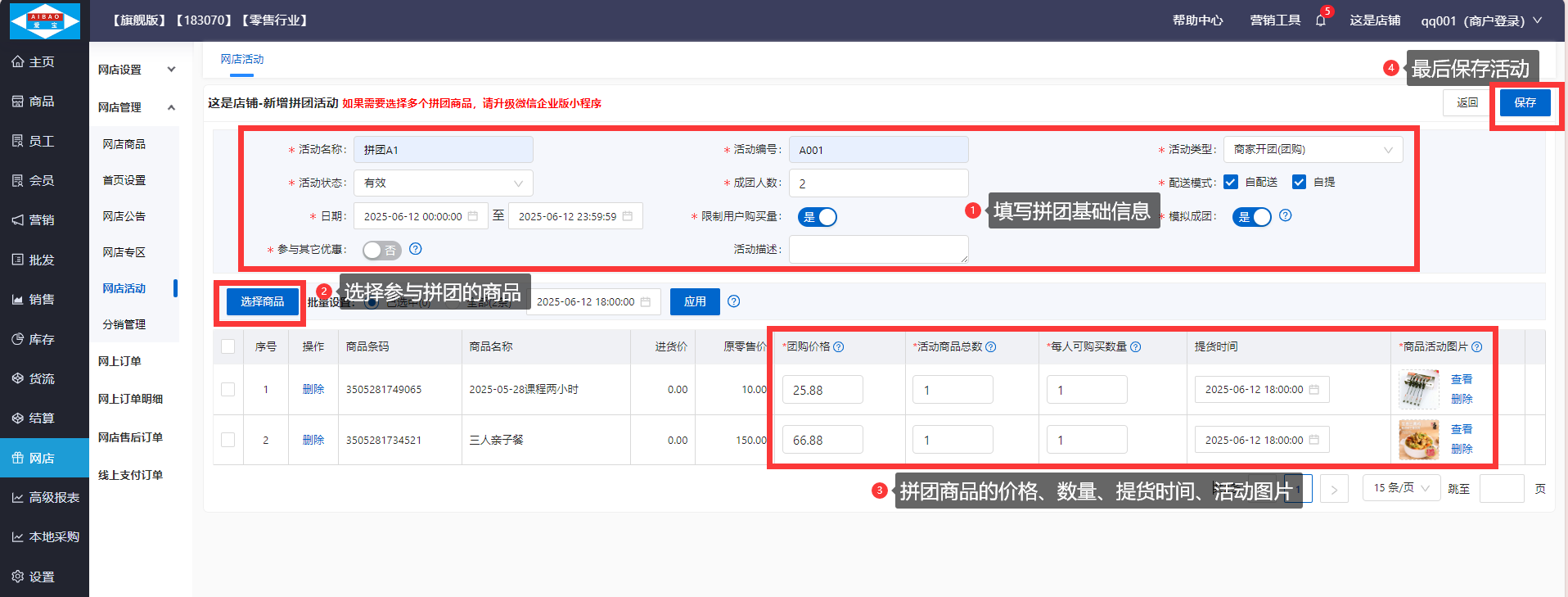Open help icon next to 模拟成团
This screenshot has width=1568, height=597.
1285,215
